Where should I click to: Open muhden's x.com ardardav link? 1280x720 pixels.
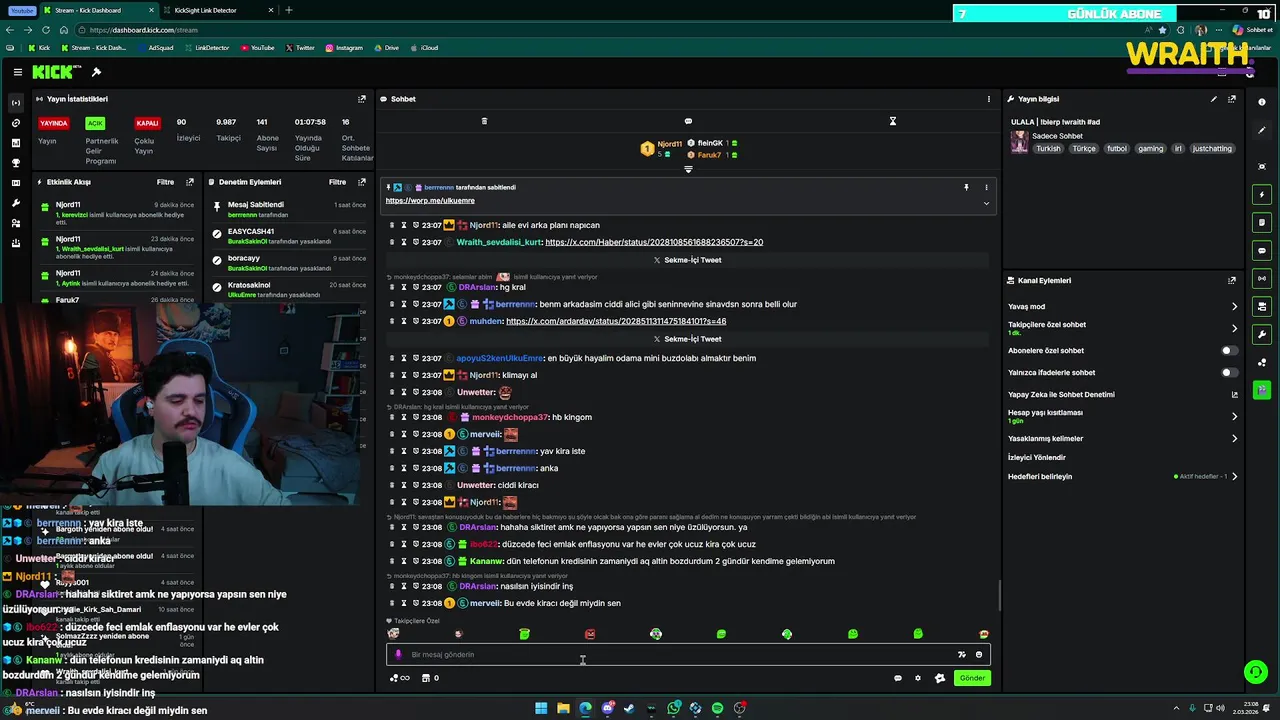click(616, 321)
